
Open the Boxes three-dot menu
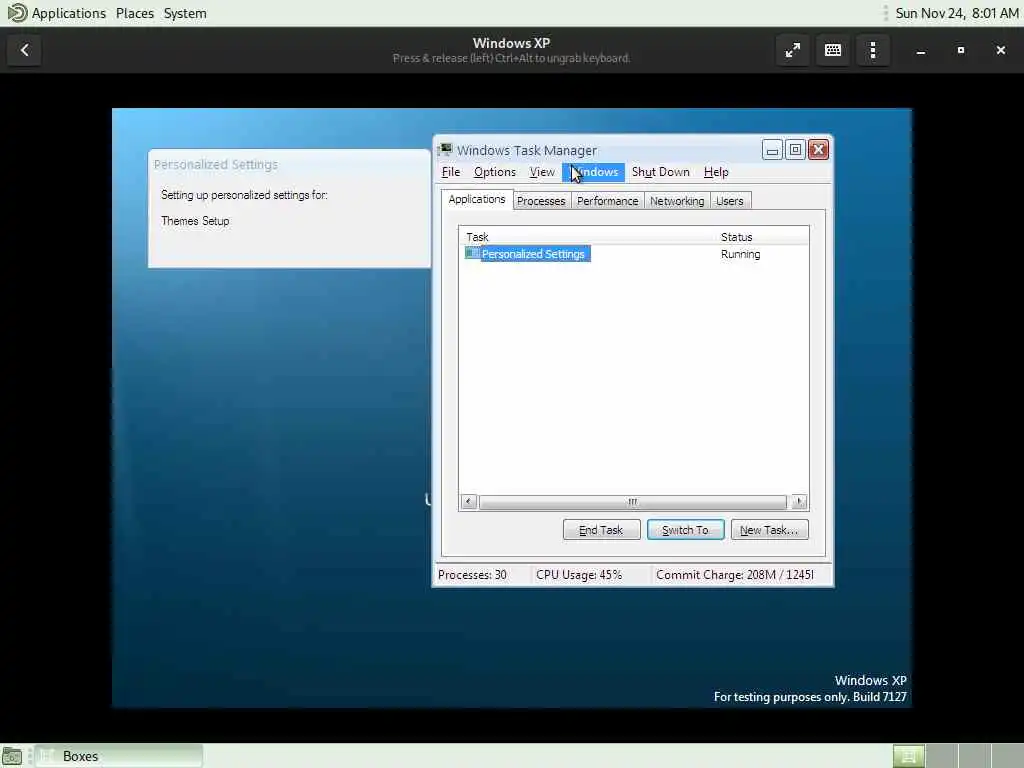(x=872, y=50)
